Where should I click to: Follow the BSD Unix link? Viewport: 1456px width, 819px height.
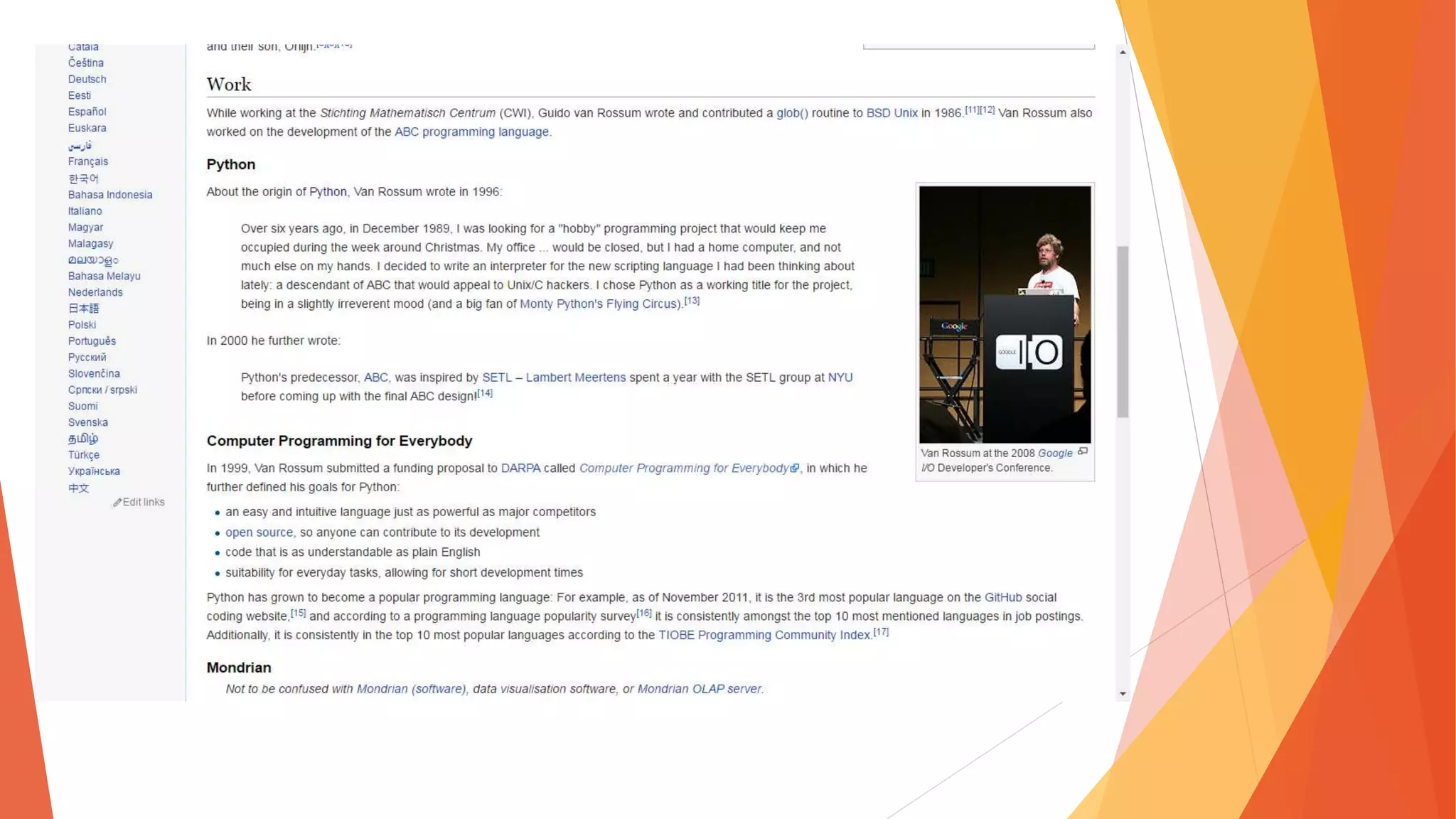892,113
